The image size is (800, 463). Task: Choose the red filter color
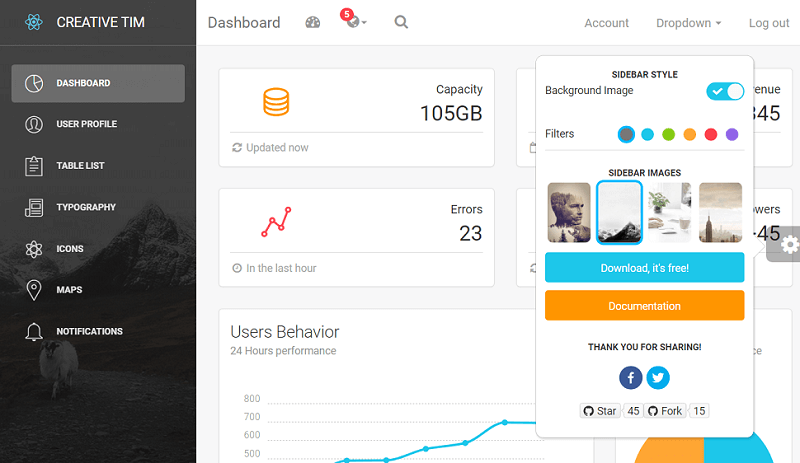point(711,134)
